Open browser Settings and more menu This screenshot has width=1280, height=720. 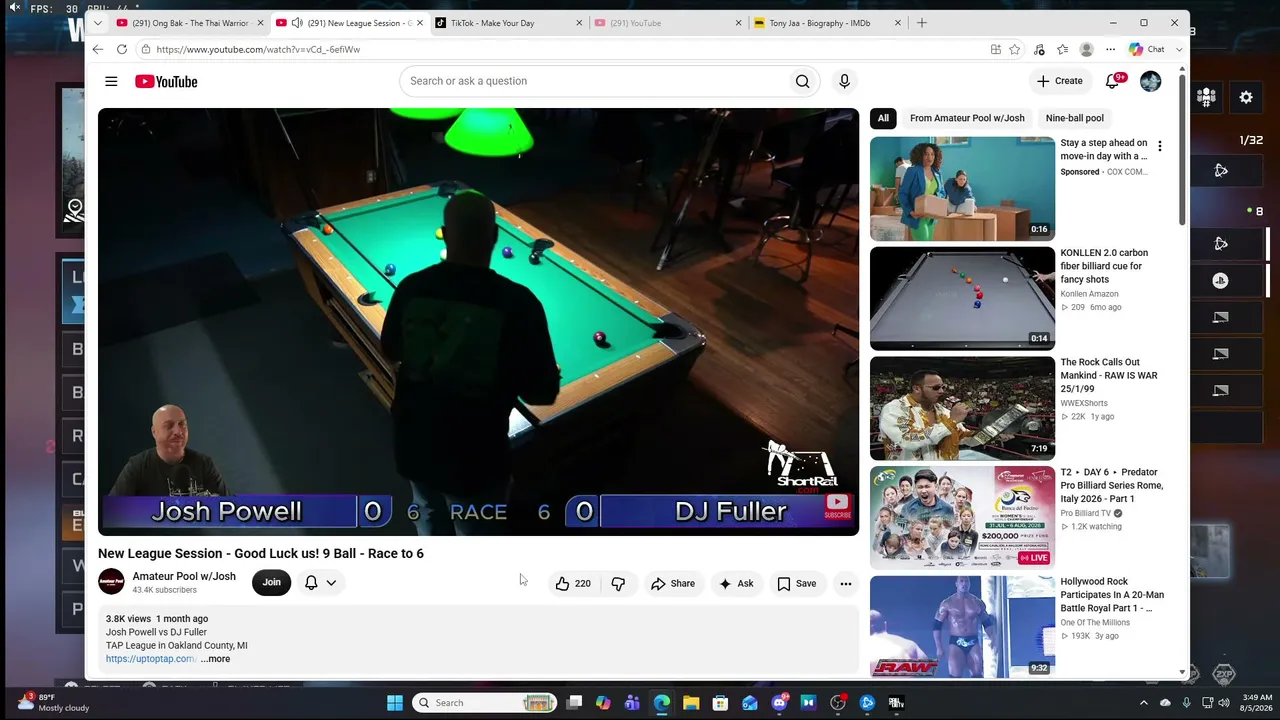(1110, 49)
